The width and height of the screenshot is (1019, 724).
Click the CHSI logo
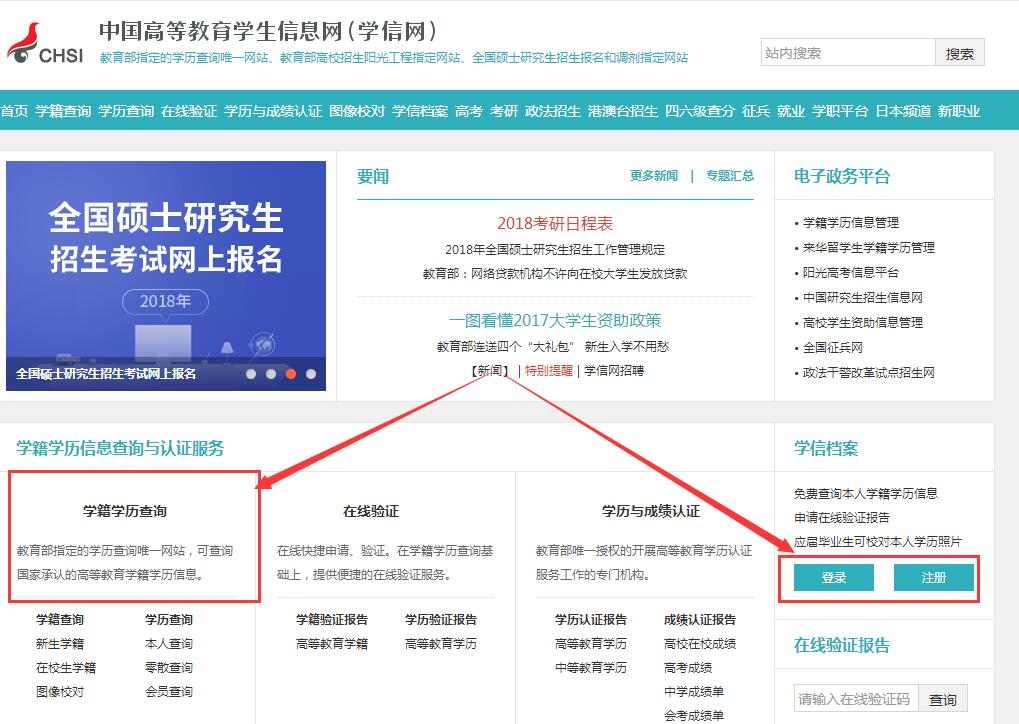[45, 44]
